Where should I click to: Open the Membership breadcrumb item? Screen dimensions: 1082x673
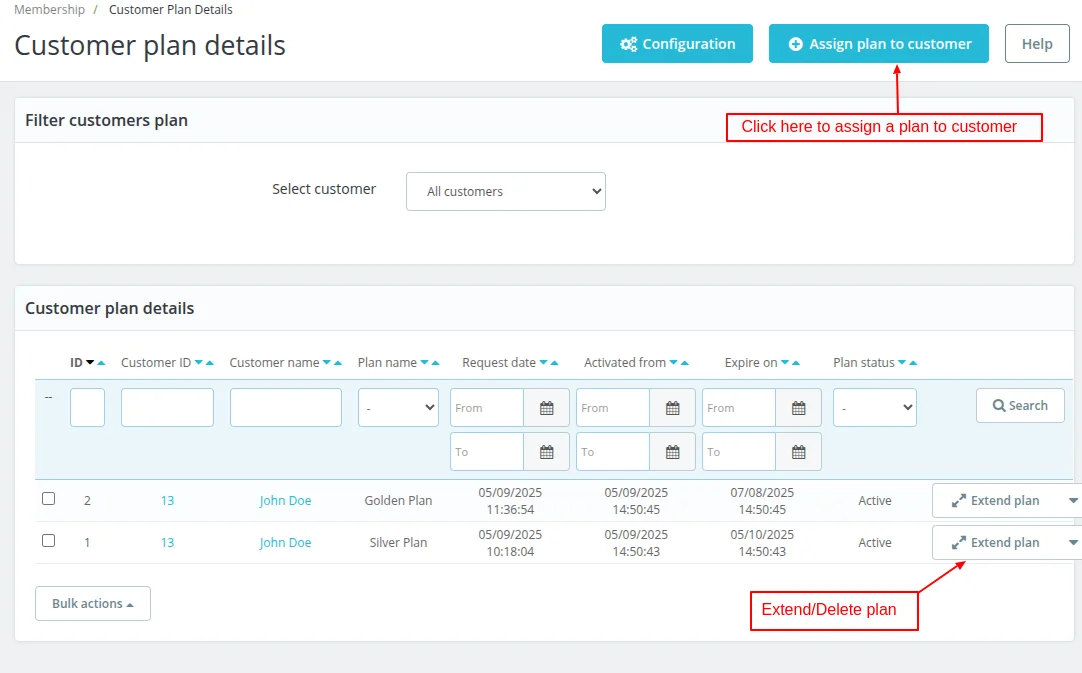(49, 9)
